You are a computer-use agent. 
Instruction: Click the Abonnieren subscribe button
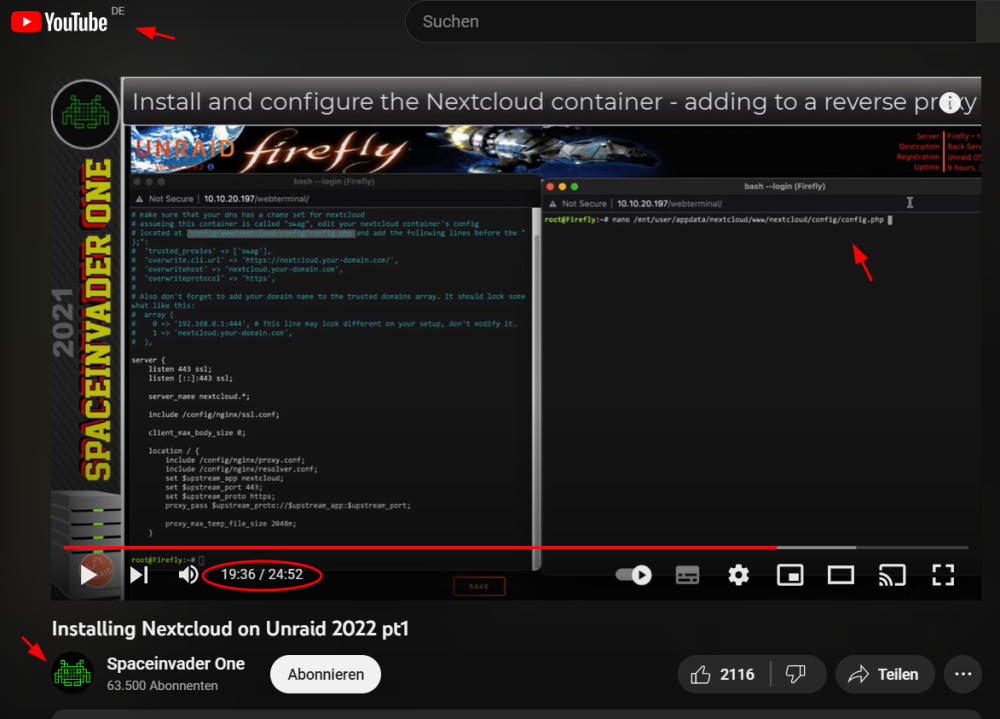tap(325, 674)
